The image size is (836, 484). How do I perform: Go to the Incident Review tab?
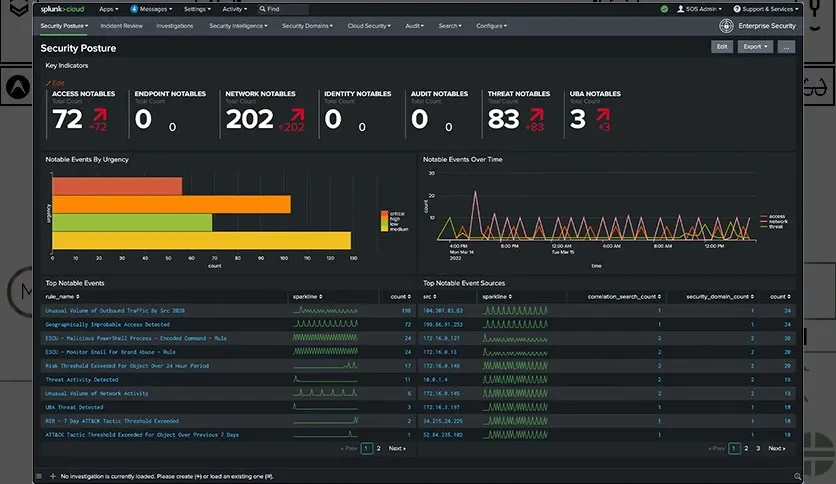click(122, 26)
